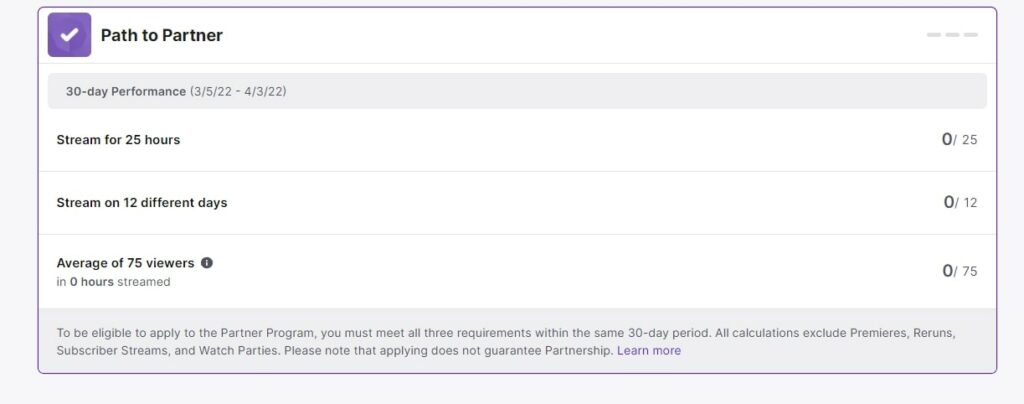Click the first dash of the header indicator
The image size is (1024, 404).
[x=934, y=35]
